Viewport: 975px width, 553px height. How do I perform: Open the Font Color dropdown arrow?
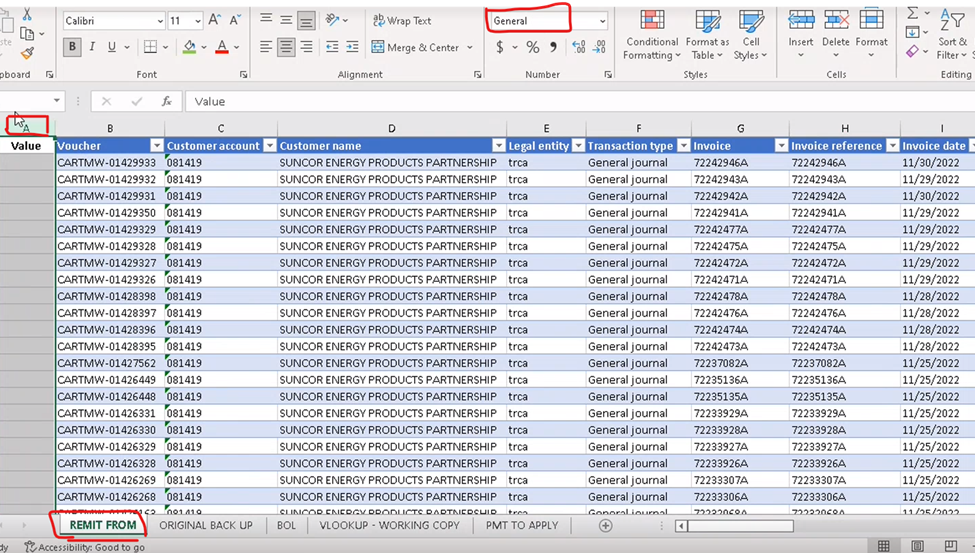[237, 47]
